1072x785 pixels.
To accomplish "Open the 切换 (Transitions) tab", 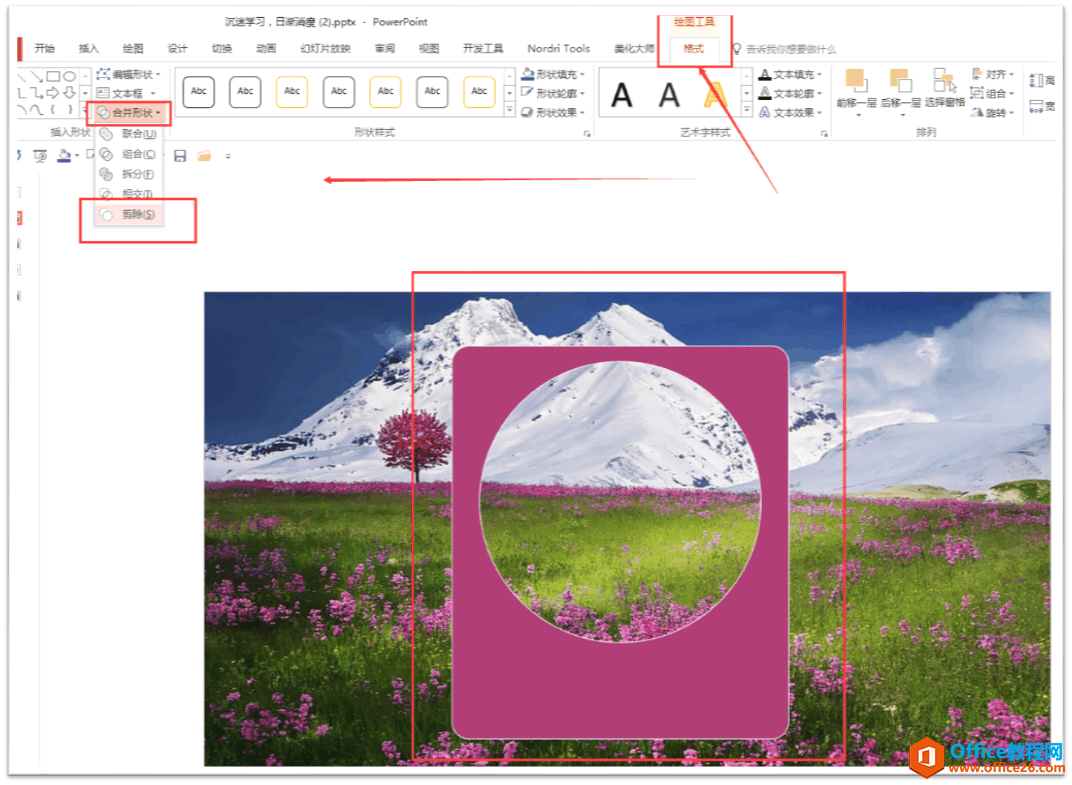I will 222,49.
